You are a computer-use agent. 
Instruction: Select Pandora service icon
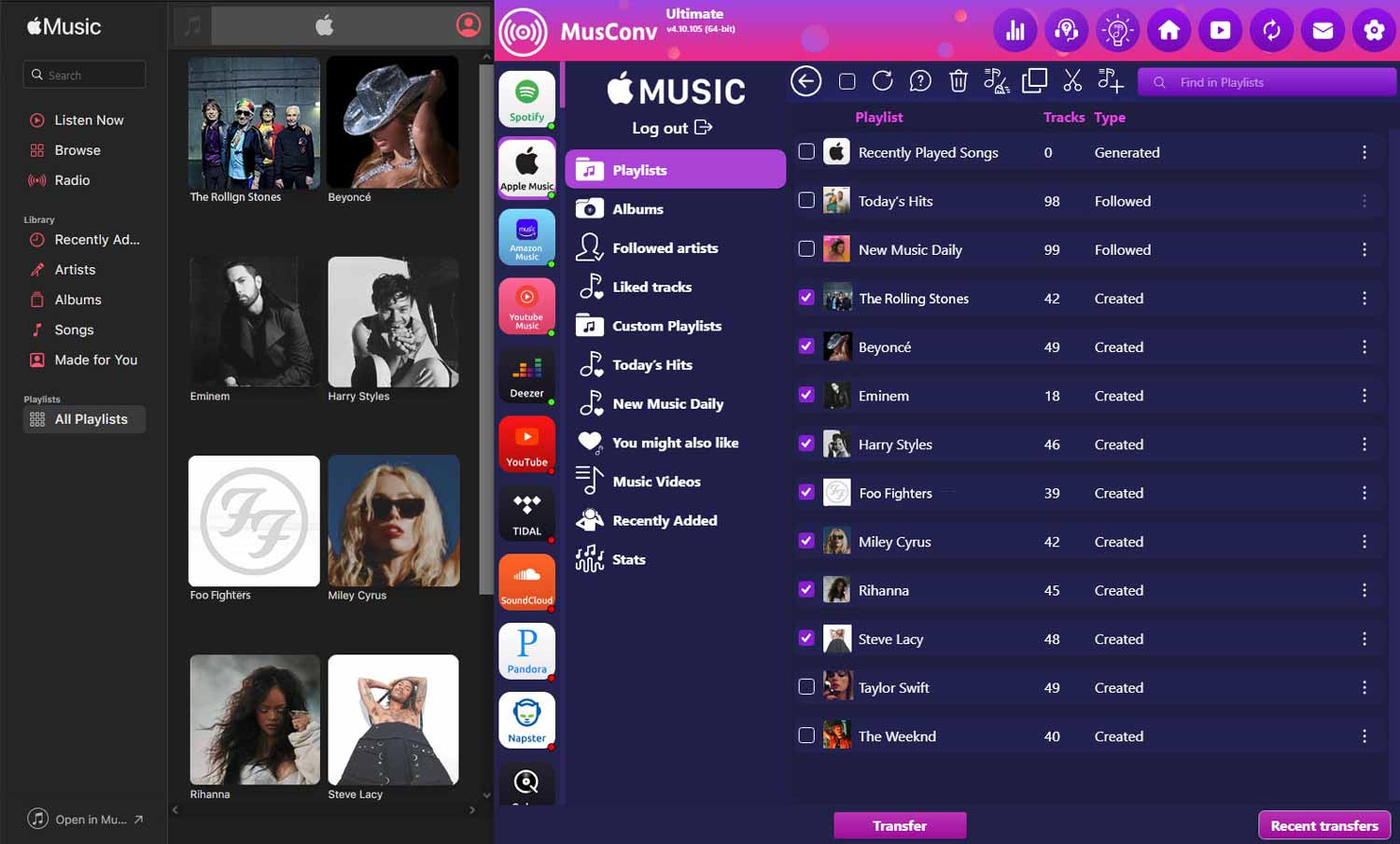pyautogui.click(x=526, y=652)
